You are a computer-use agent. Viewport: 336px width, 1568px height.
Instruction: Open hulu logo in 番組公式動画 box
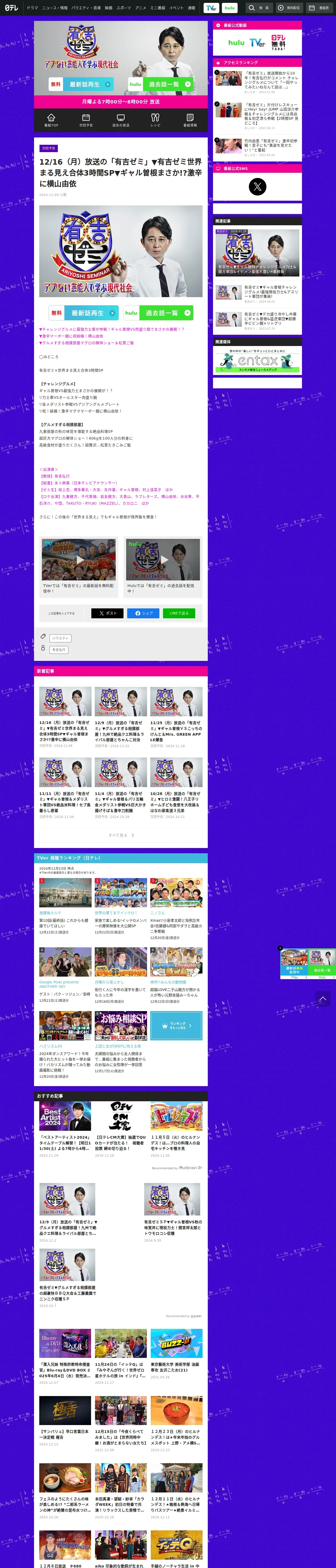tap(237, 43)
